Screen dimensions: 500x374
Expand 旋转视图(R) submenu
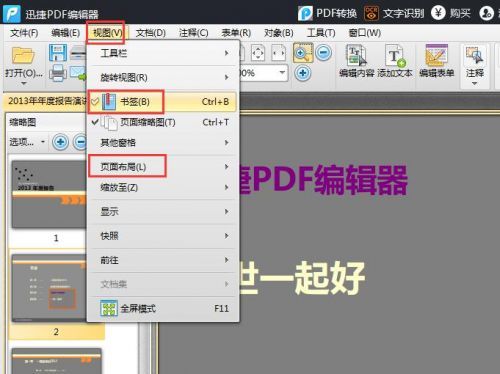tap(163, 77)
